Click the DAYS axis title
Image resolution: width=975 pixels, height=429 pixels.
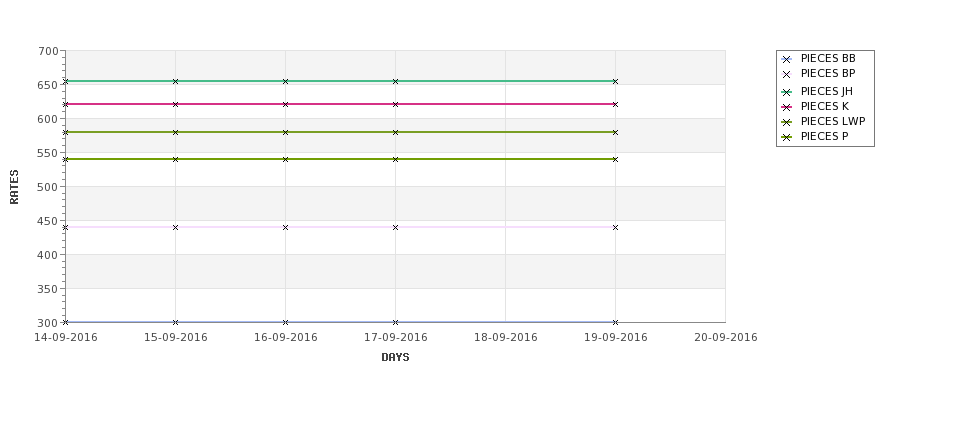(395, 357)
